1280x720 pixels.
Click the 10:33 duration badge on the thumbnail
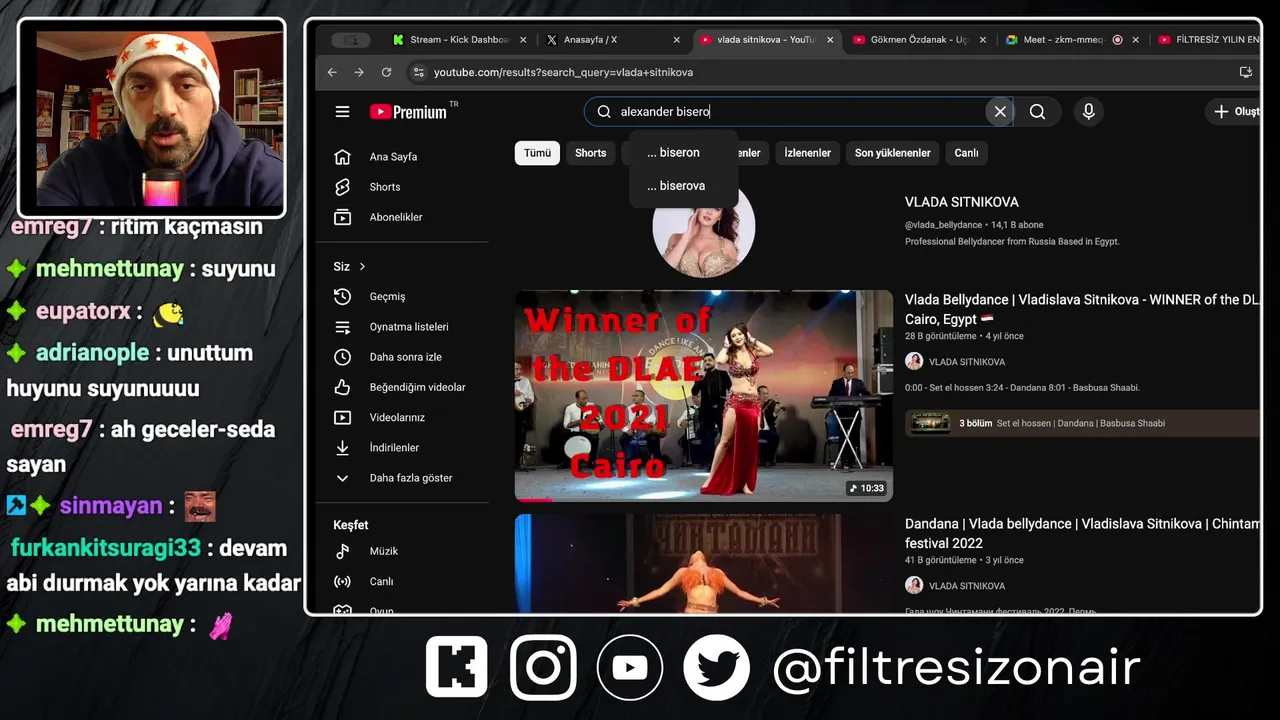pyautogui.click(x=866, y=488)
